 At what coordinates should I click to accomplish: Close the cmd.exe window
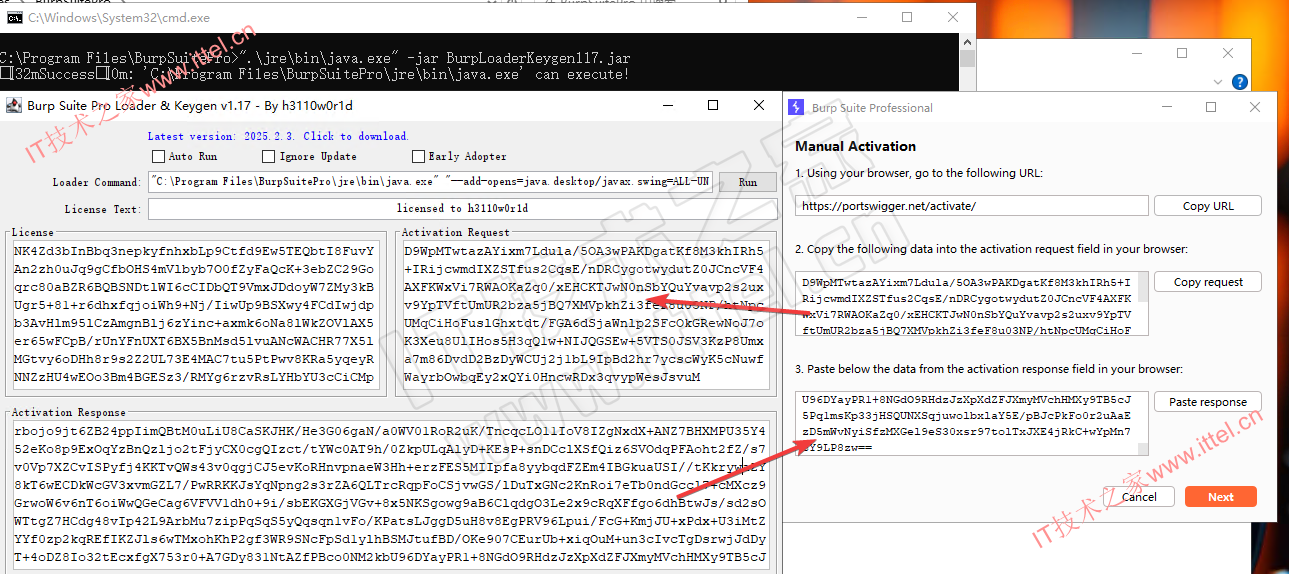pos(951,17)
